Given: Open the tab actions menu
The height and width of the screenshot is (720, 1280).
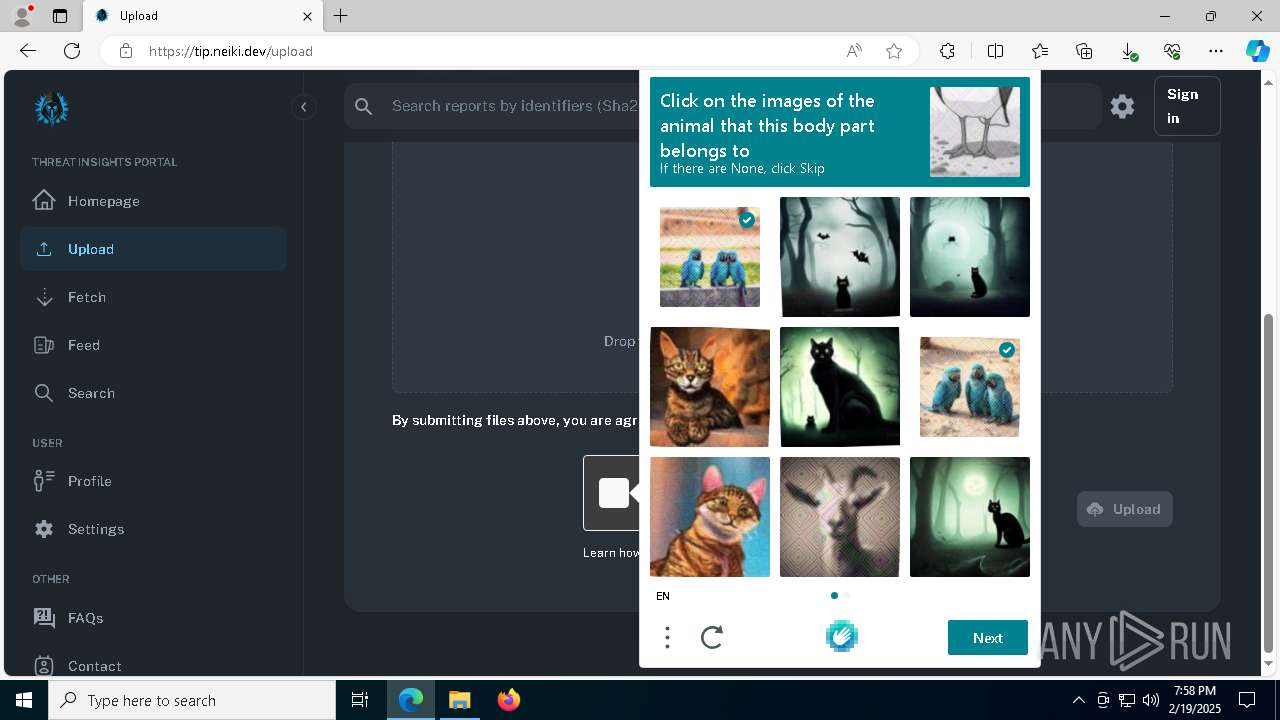Looking at the screenshot, I should (60, 16).
